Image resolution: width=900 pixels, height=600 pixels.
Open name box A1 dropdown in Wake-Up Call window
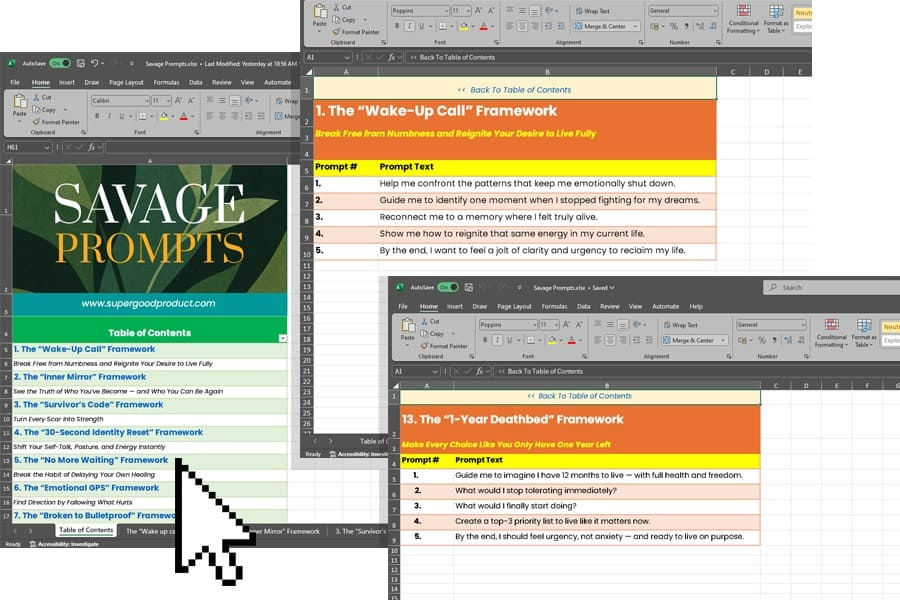(347, 57)
